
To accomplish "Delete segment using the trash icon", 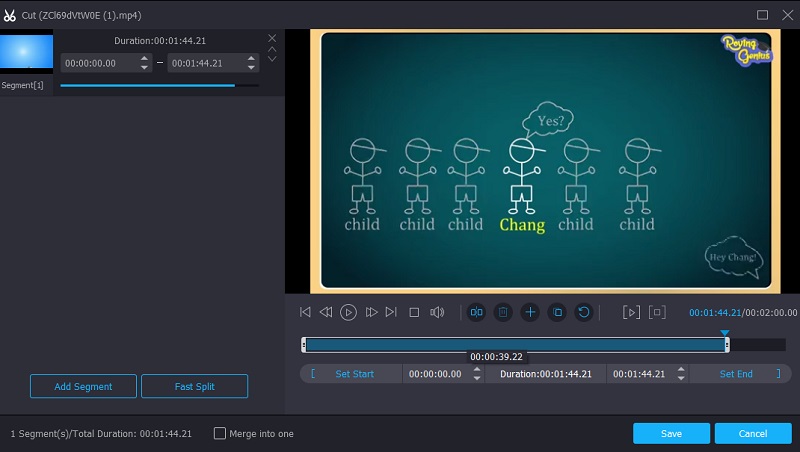I will [x=503, y=312].
